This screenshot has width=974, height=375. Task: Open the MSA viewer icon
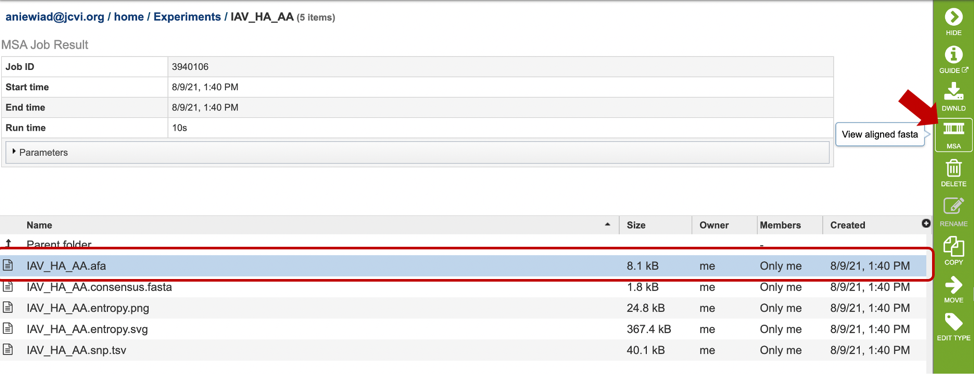[x=953, y=129]
